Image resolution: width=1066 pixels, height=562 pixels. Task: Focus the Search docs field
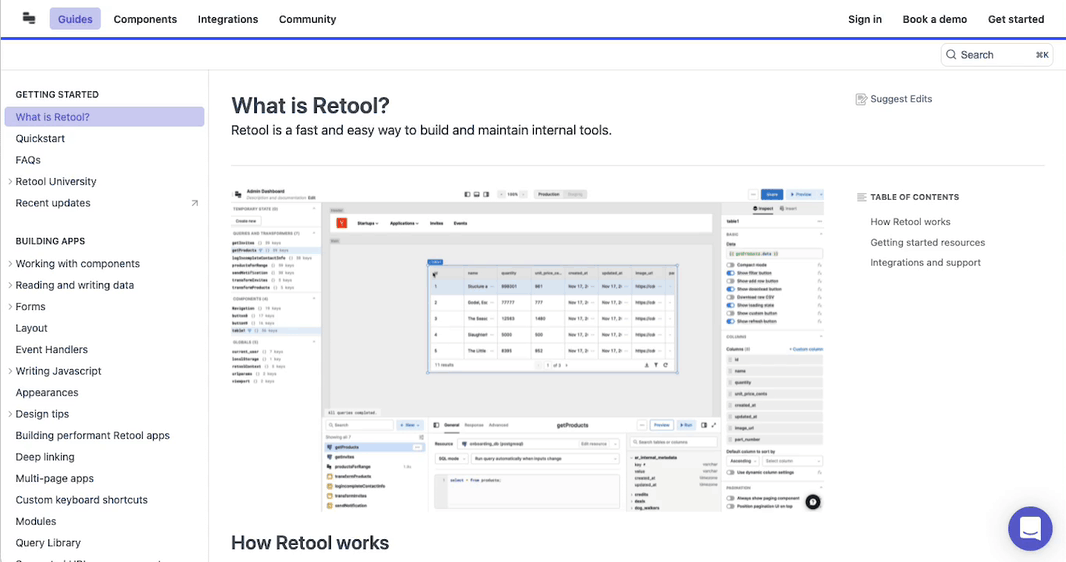pyautogui.click(x=997, y=55)
